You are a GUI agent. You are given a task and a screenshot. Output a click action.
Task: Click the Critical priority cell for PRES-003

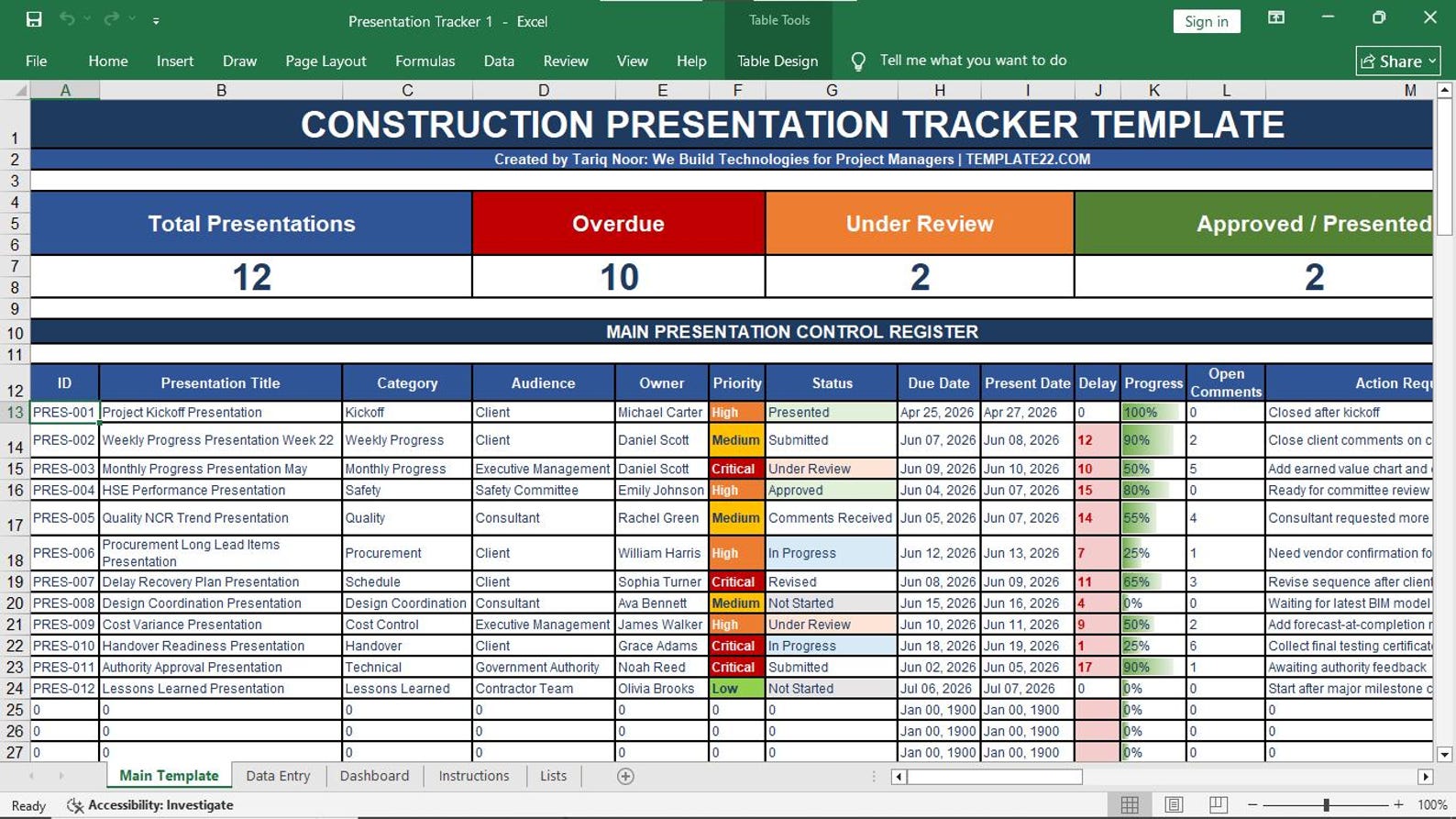click(x=737, y=469)
